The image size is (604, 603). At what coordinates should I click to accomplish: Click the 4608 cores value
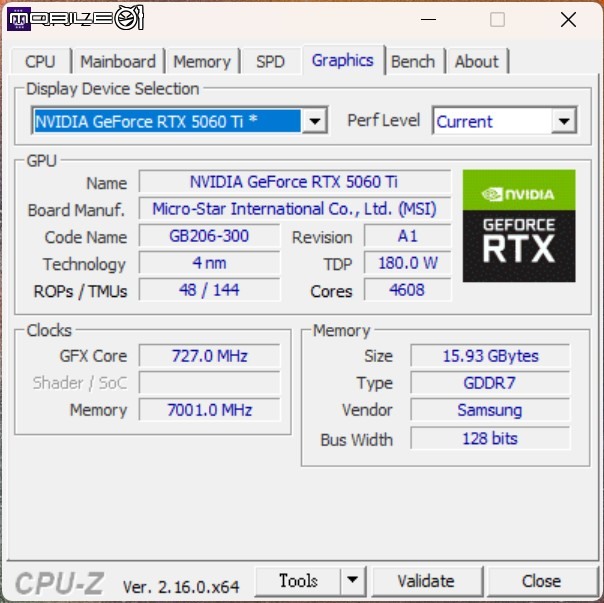click(x=408, y=289)
